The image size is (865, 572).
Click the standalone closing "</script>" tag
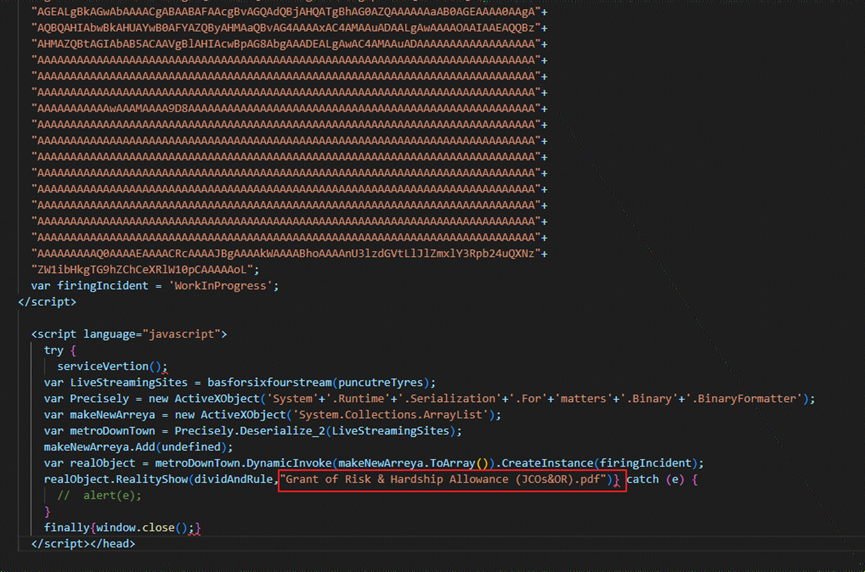click(x=47, y=302)
